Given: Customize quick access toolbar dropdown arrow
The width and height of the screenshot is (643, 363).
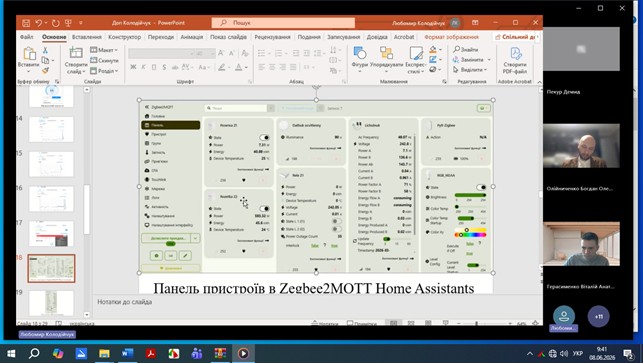Looking at the screenshot, I should [x=81, y=23].
